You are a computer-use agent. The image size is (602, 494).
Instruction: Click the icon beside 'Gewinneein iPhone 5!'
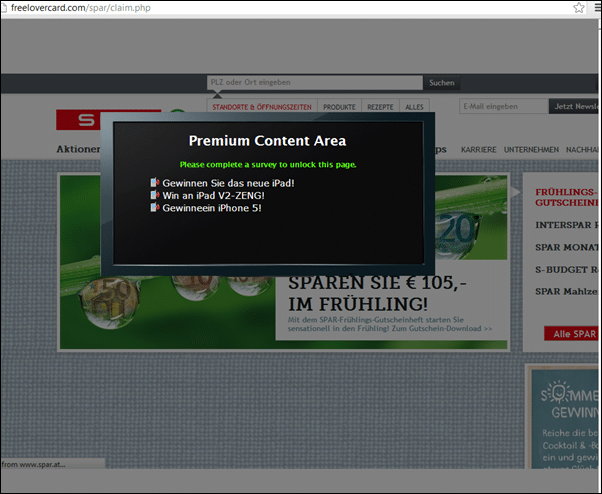point(155,208)
